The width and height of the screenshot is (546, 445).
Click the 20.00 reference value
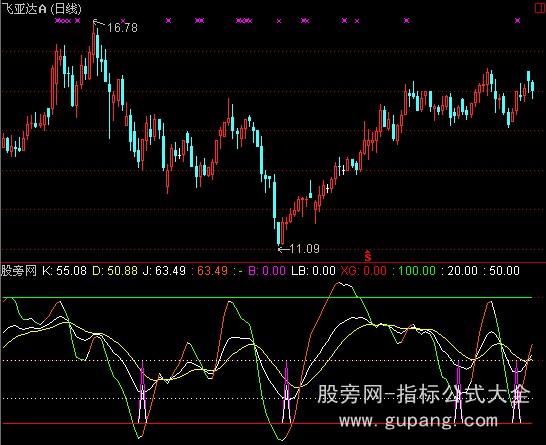462,271
